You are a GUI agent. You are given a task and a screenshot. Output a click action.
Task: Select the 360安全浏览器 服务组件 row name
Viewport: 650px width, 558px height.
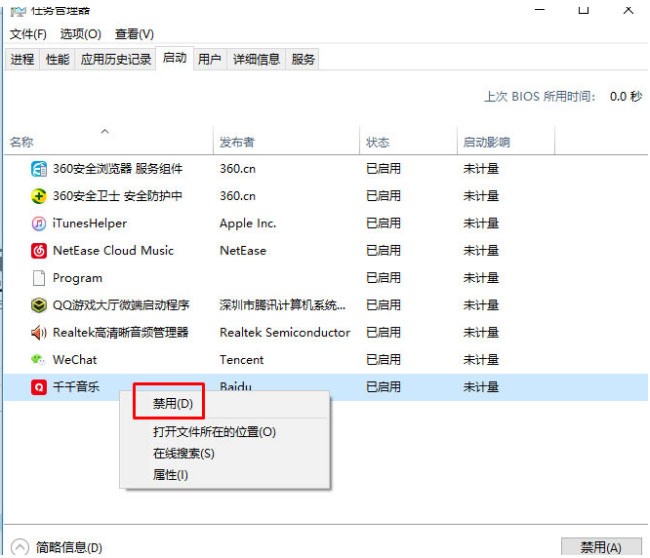pyautogui.click(x=118, y=169)
